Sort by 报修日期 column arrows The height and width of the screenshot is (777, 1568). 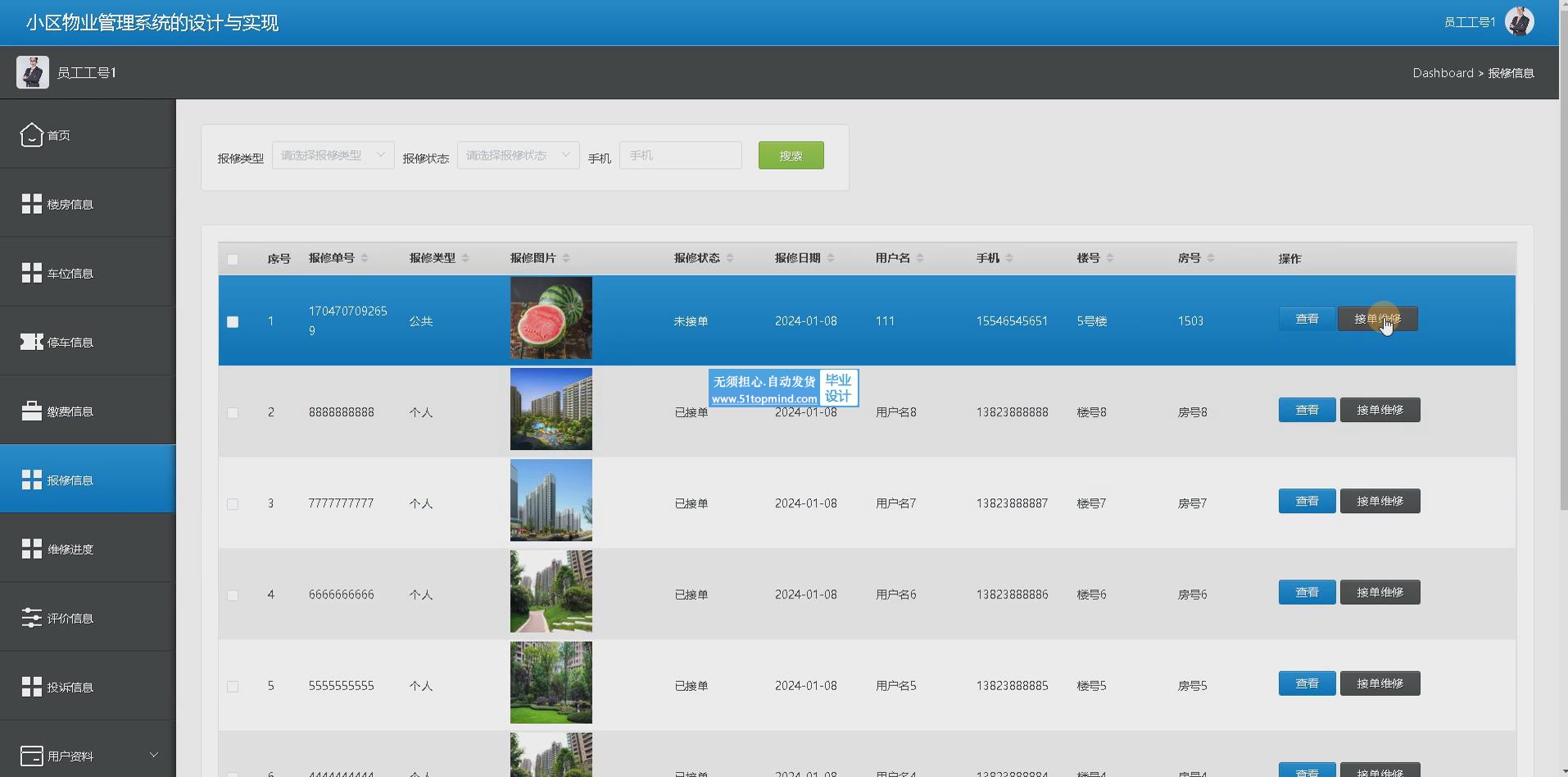(x=831, y=258)
